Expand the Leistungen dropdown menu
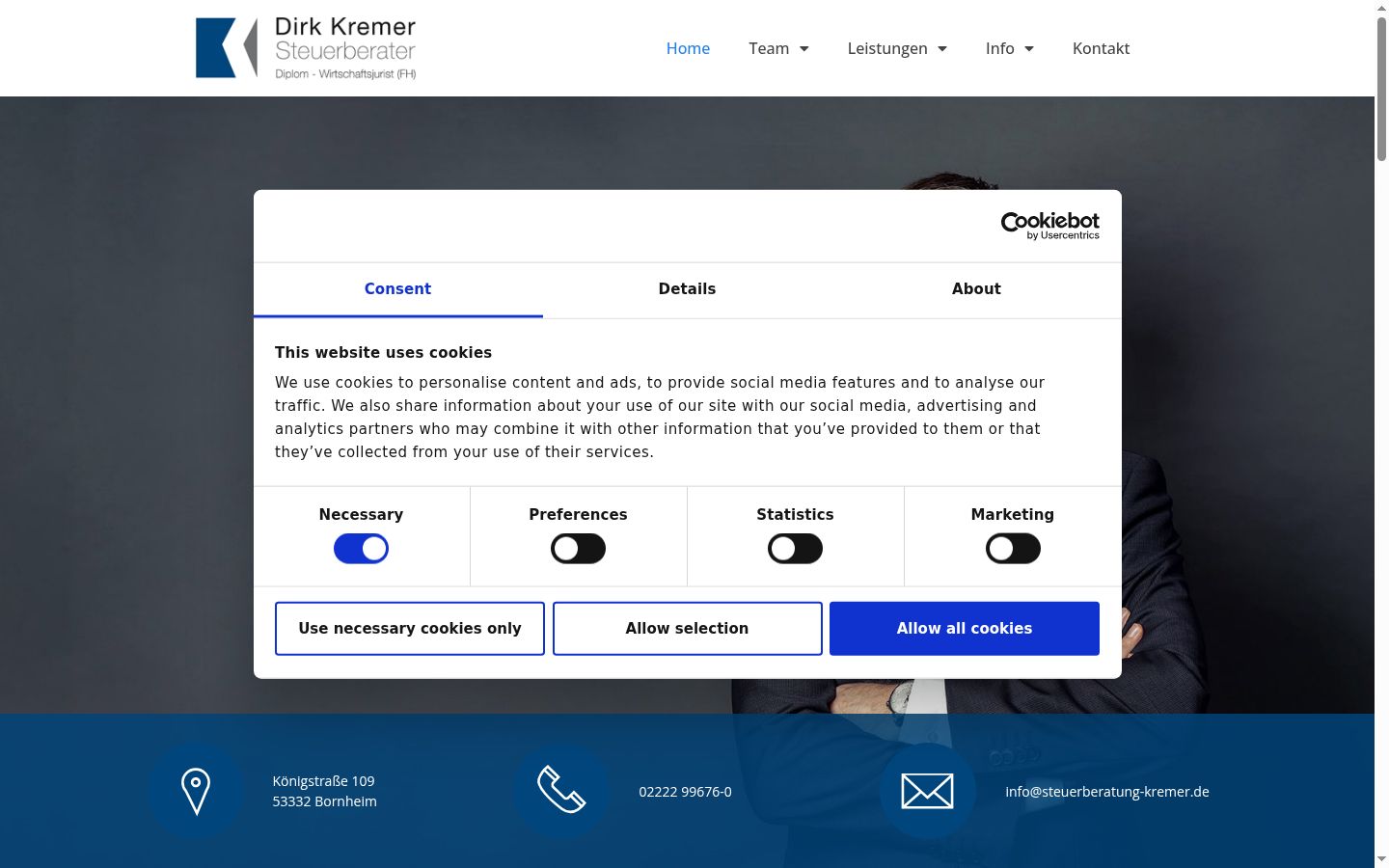 [x=897, y=48]
